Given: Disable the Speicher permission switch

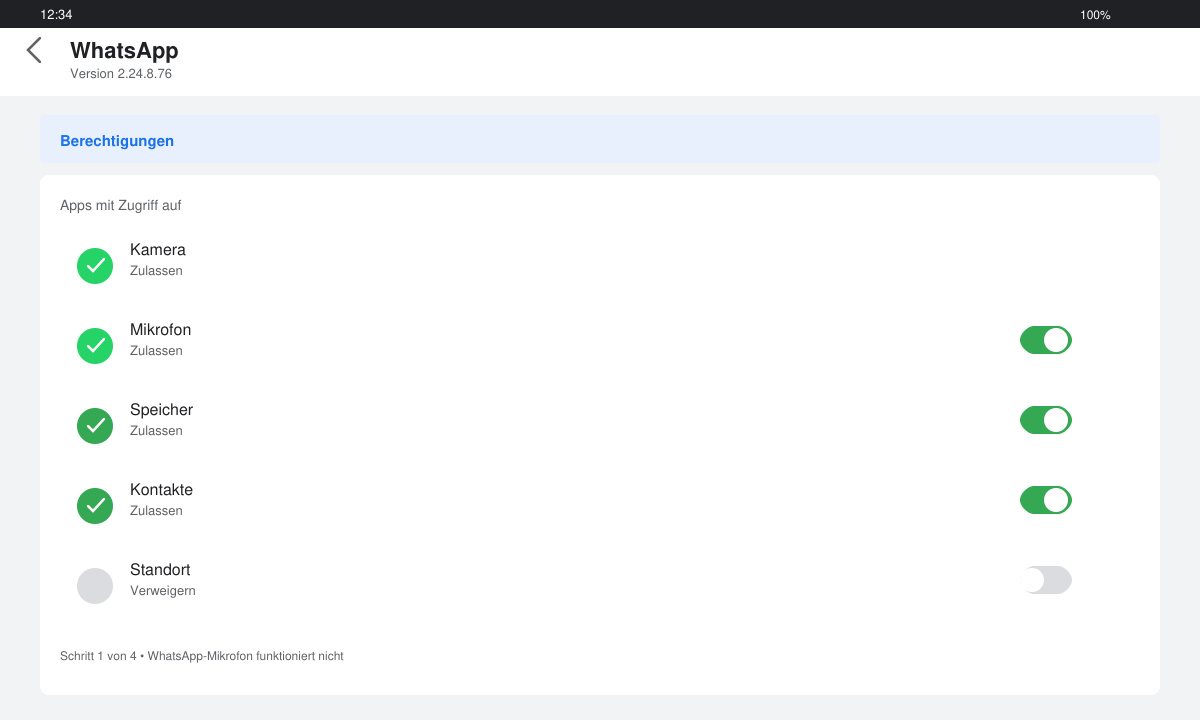Looking at the screenshot, I should [x=1046, y=420].
